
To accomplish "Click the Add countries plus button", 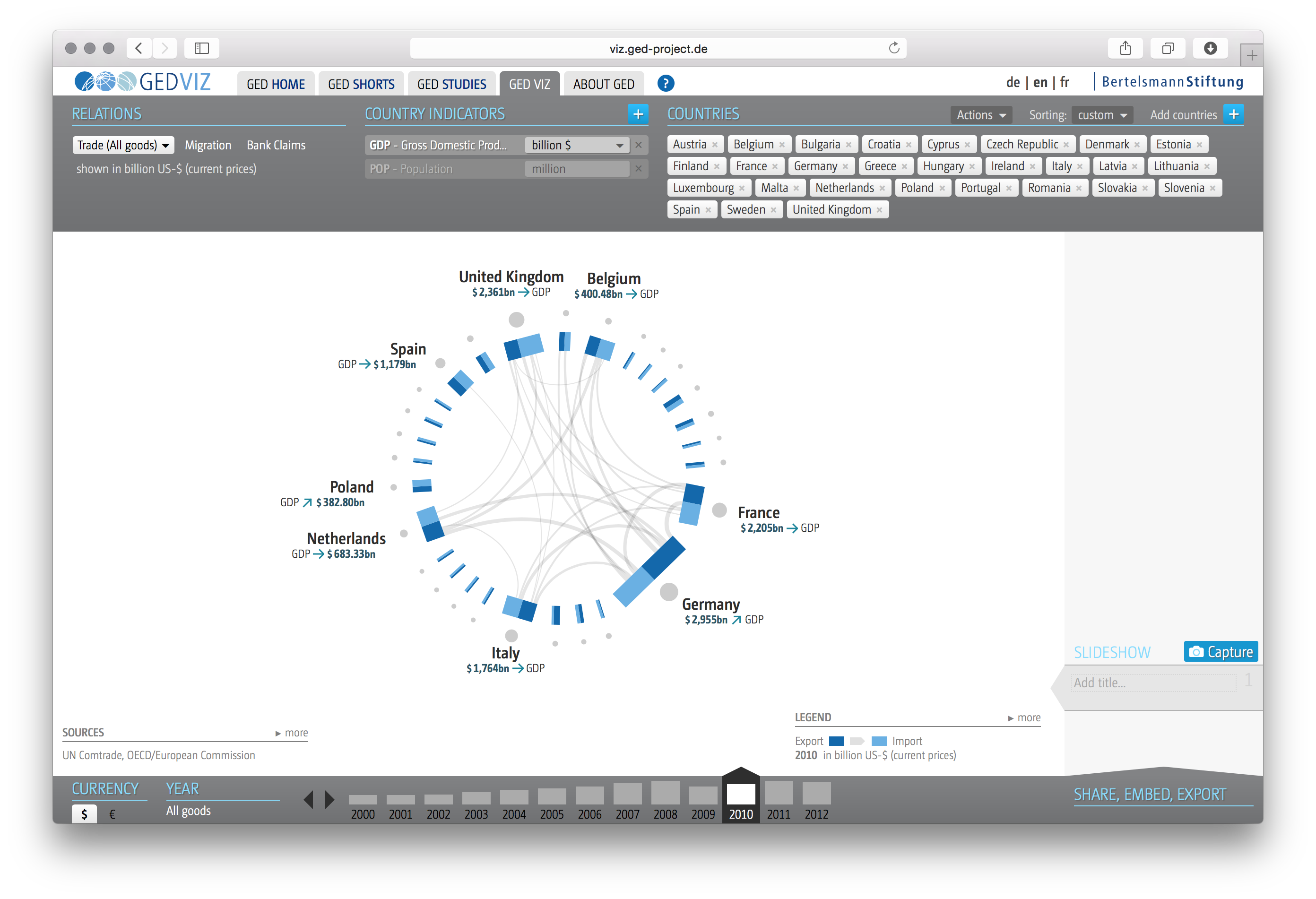I will coord(1233,114).
